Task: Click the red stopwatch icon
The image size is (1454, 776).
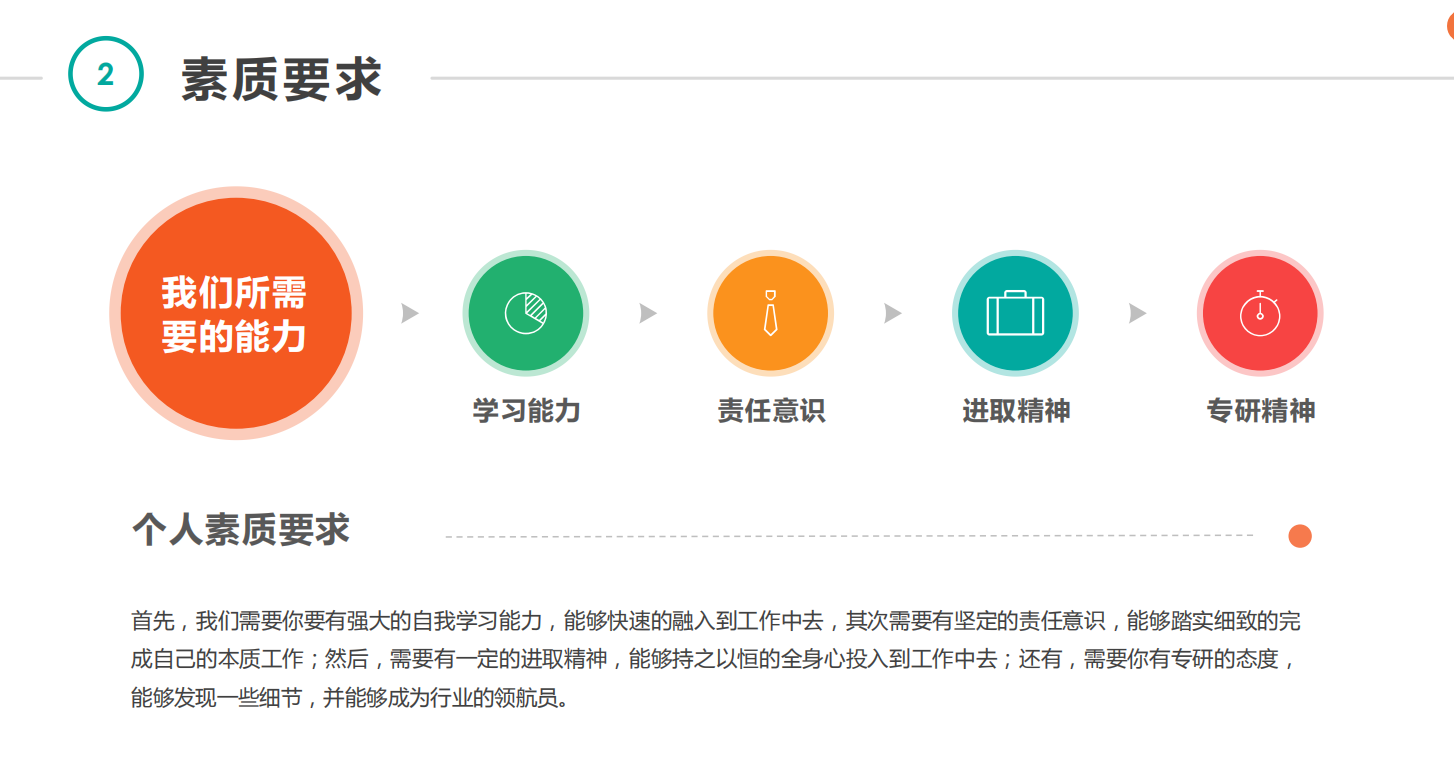Action: pyautogui.click(x=1260, y=313)
